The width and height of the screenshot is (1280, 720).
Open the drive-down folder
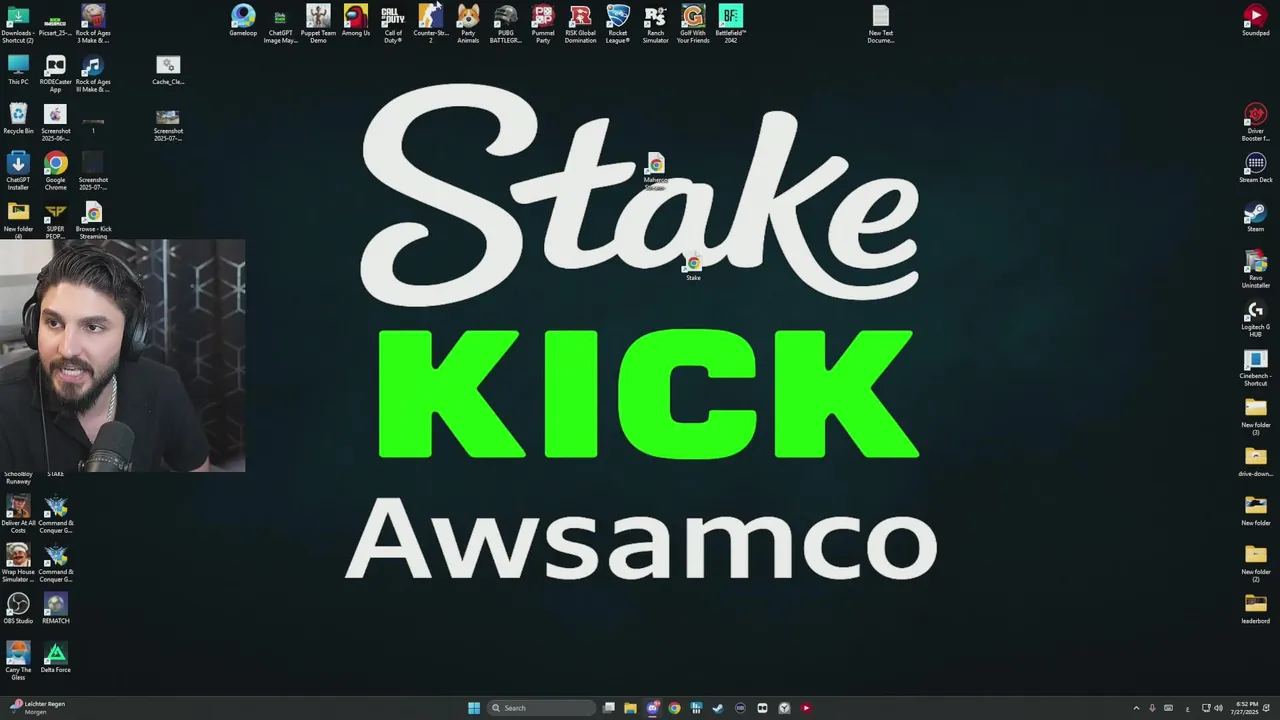pyautogui.click(x=1255, y=462)
